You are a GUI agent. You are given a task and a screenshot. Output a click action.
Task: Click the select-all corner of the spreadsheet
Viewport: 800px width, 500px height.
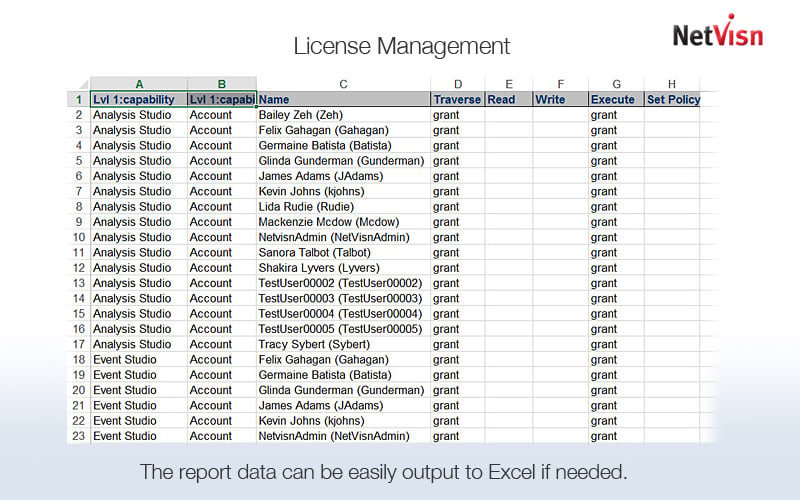click(x=77, y=84)
